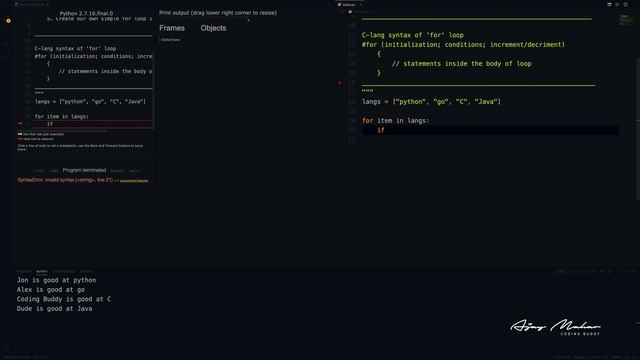Click the Objects heading

[x=213, y=28]
